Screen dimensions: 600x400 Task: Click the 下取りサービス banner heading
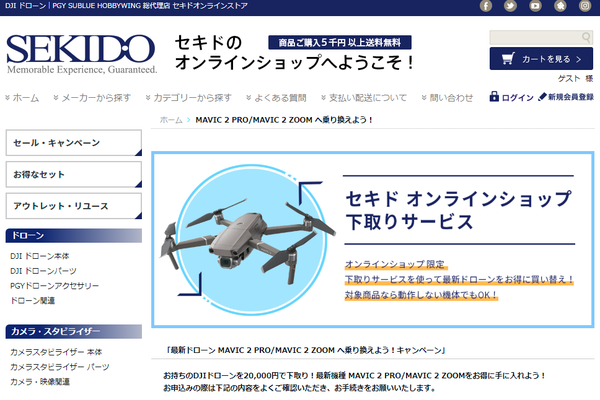click(x=459, y=210)
